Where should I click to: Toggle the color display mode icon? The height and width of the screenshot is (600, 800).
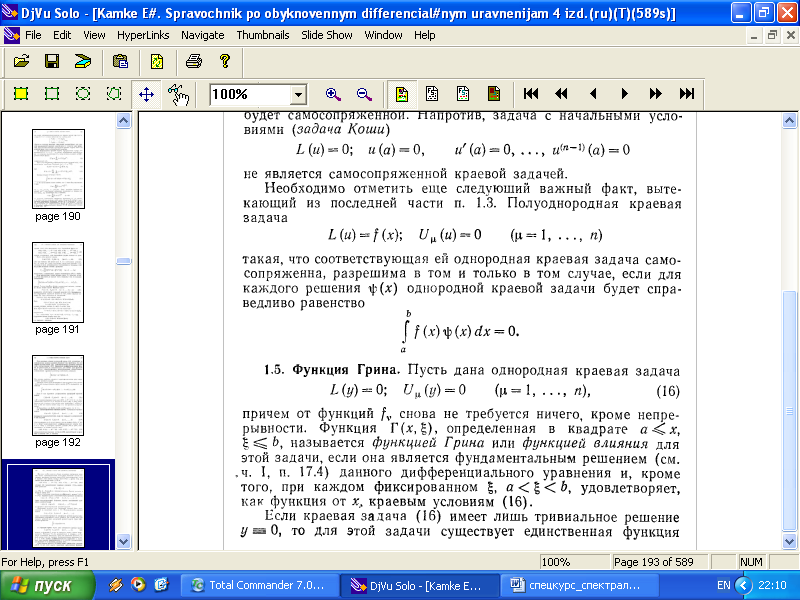[402, 94]
